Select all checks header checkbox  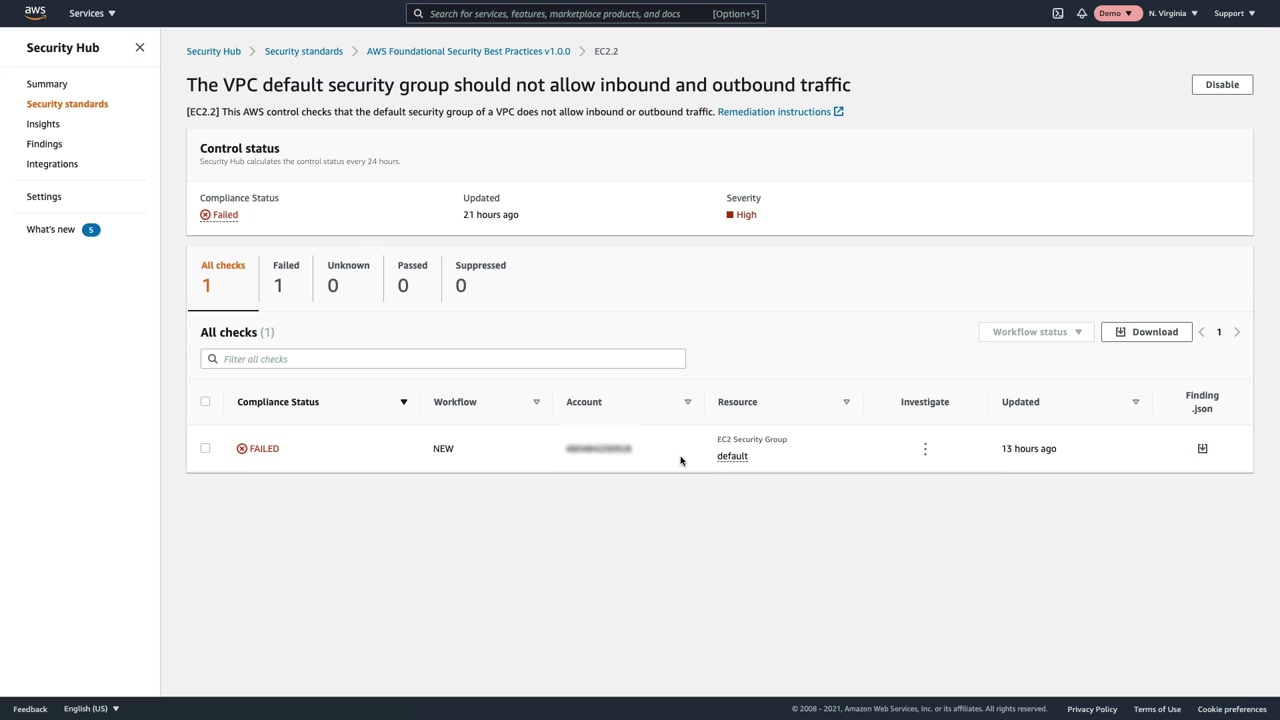[205, 402]
